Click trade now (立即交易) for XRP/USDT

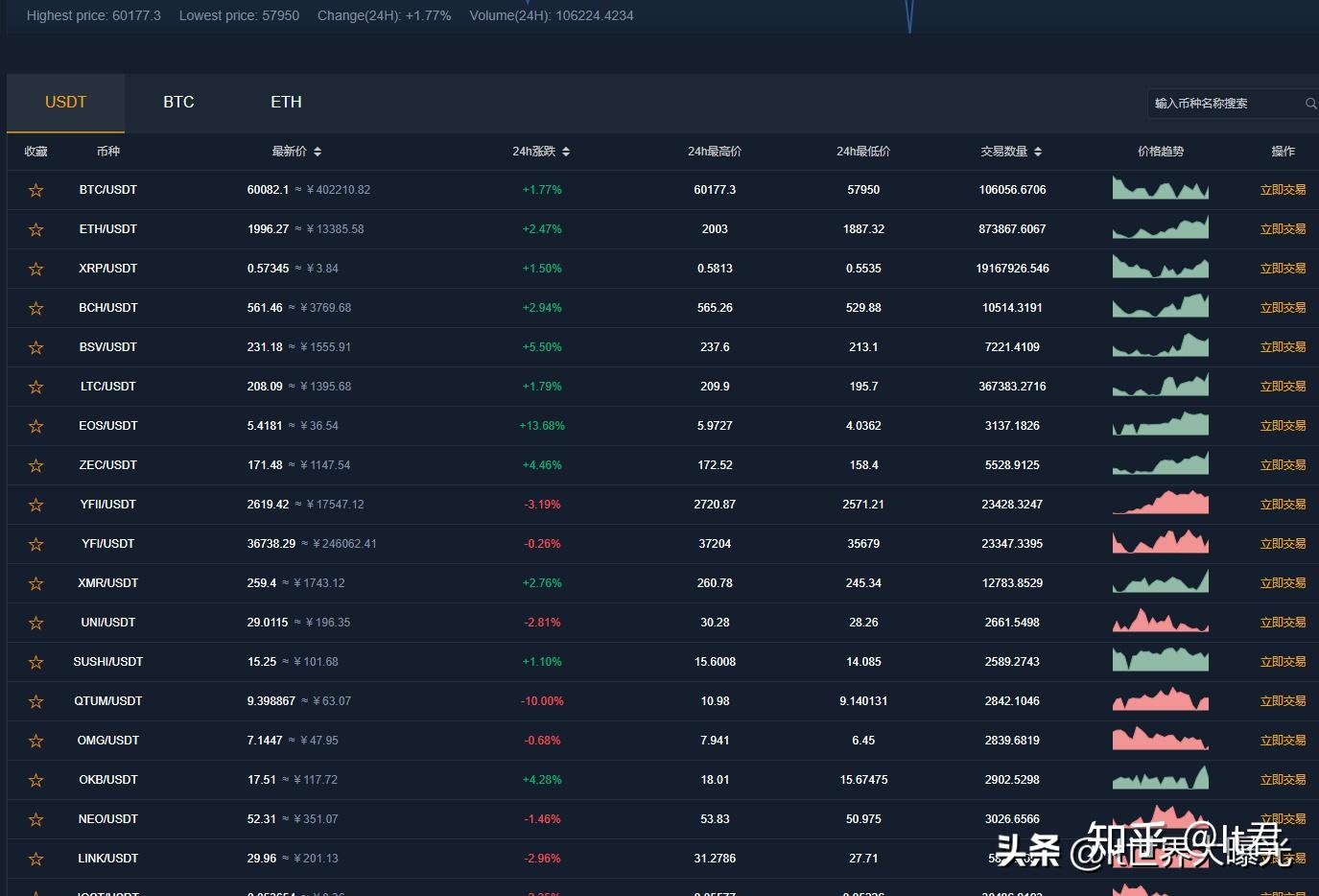tap(1283, 269)
